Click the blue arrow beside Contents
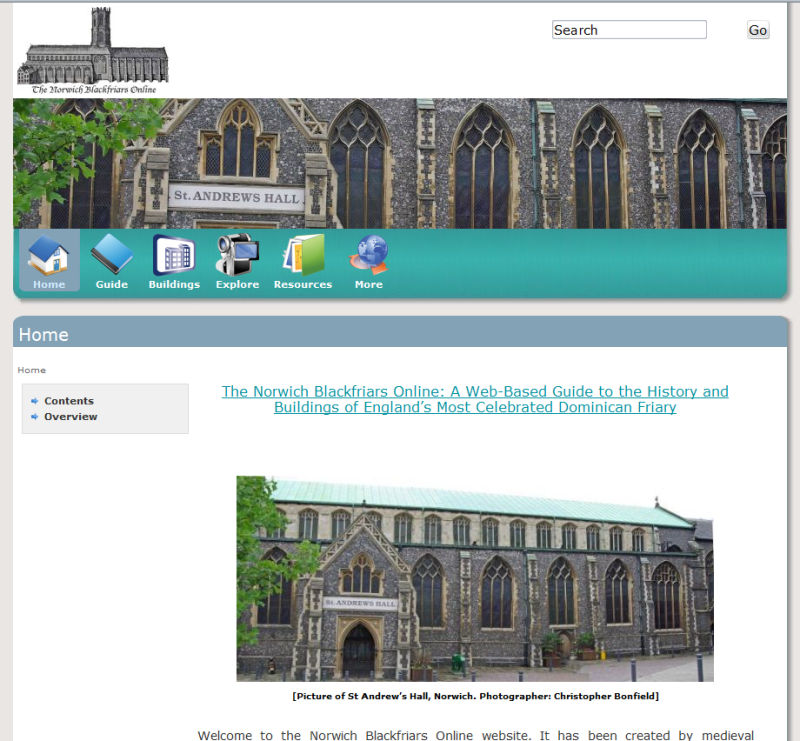The width and height of the screenshot is (800, 741). (x=35, y=401)
